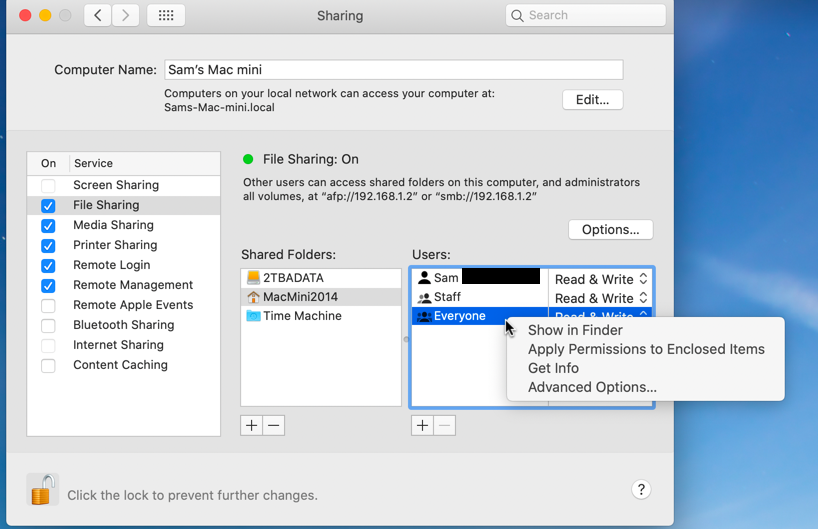Viewport: 818px width, 529px height.
Task: Click into the Search field
Action: coord(585,15)
